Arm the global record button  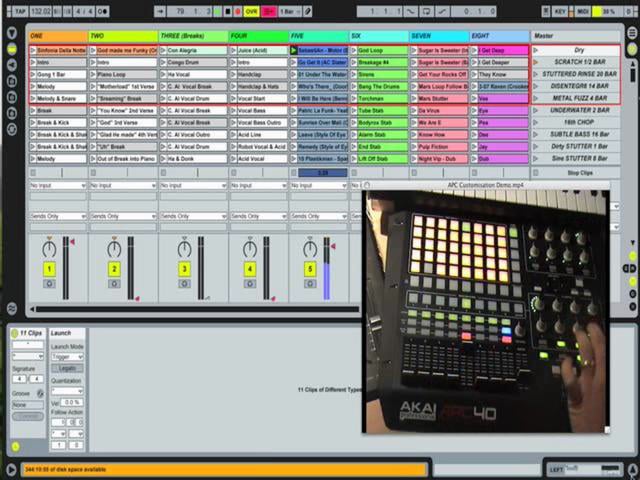click(x=238, y=11)
